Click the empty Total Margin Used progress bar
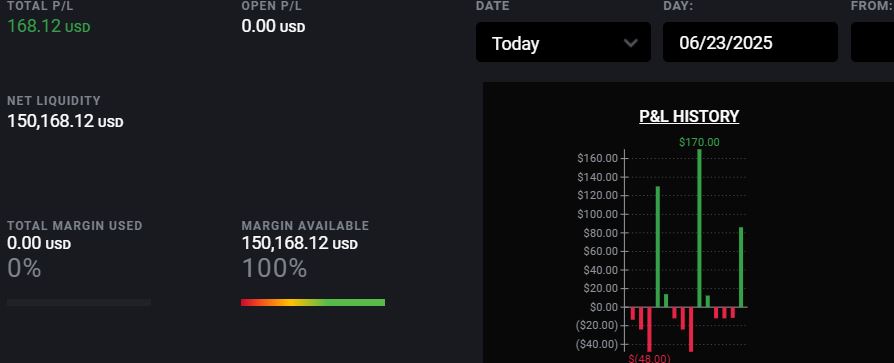The image size is (894, 363). [x=79, y=303]
